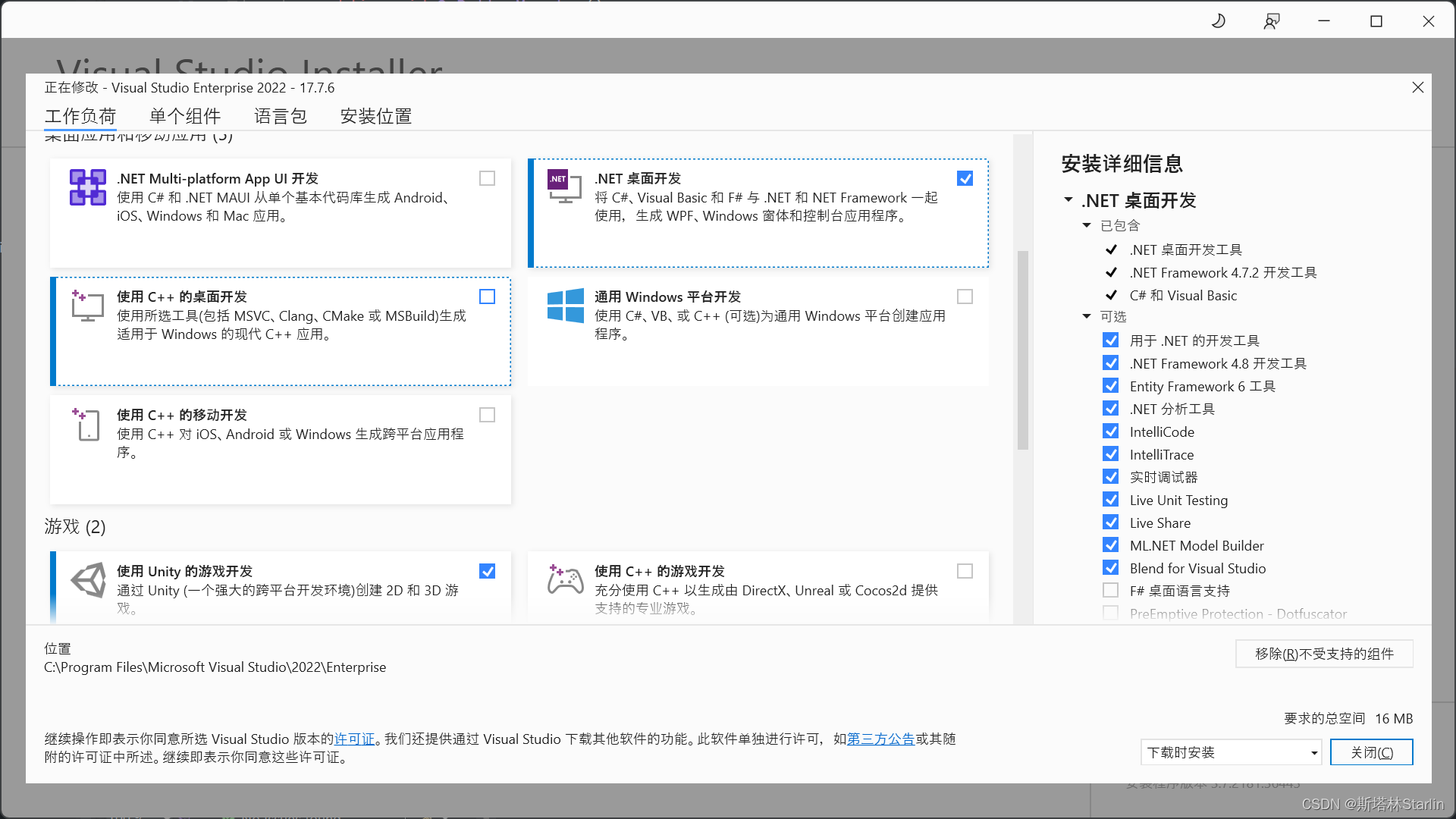Click the 要求的总空间 16 MB text
The image size is (1456, 819).
coord(1348,718)
